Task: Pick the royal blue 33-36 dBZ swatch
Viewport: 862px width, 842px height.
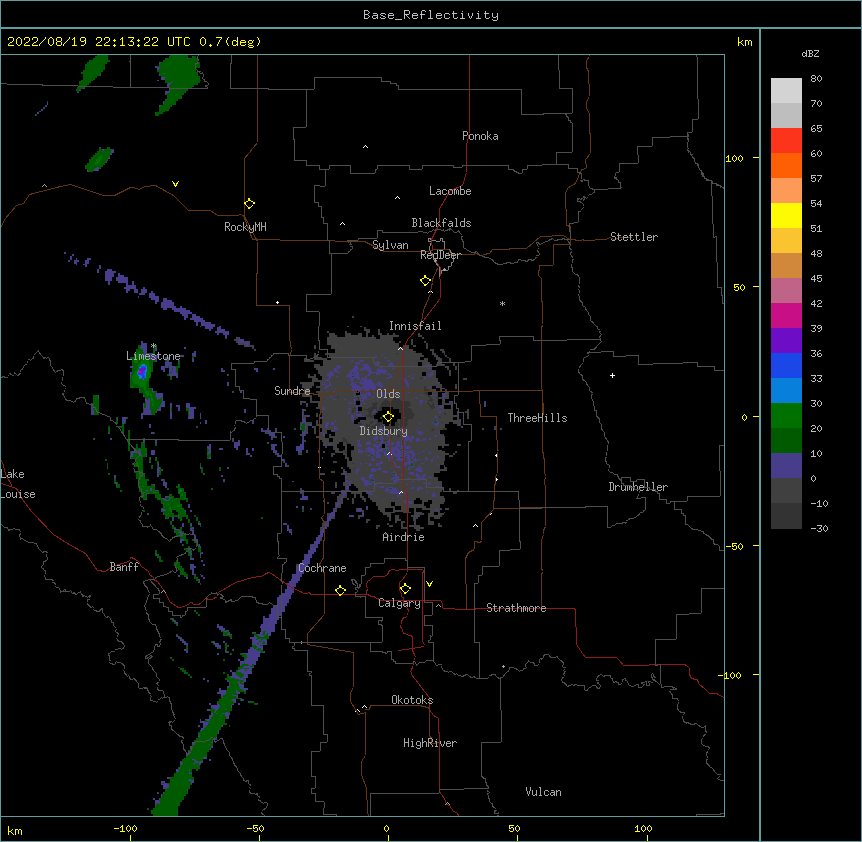Action: coord(786,365)
